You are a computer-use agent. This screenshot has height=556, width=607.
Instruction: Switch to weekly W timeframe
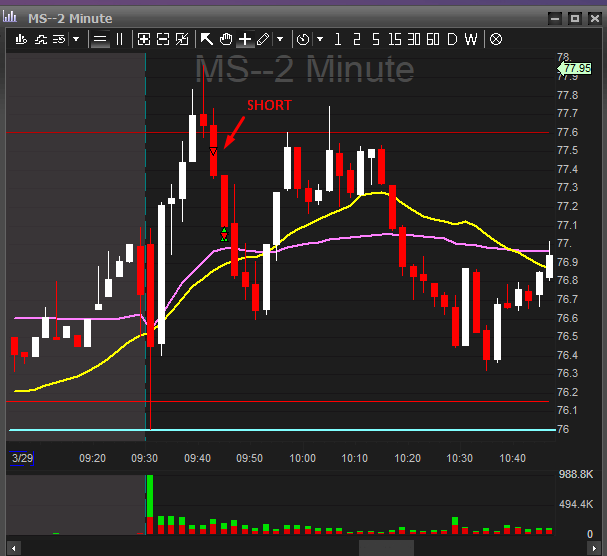(471, 39)
